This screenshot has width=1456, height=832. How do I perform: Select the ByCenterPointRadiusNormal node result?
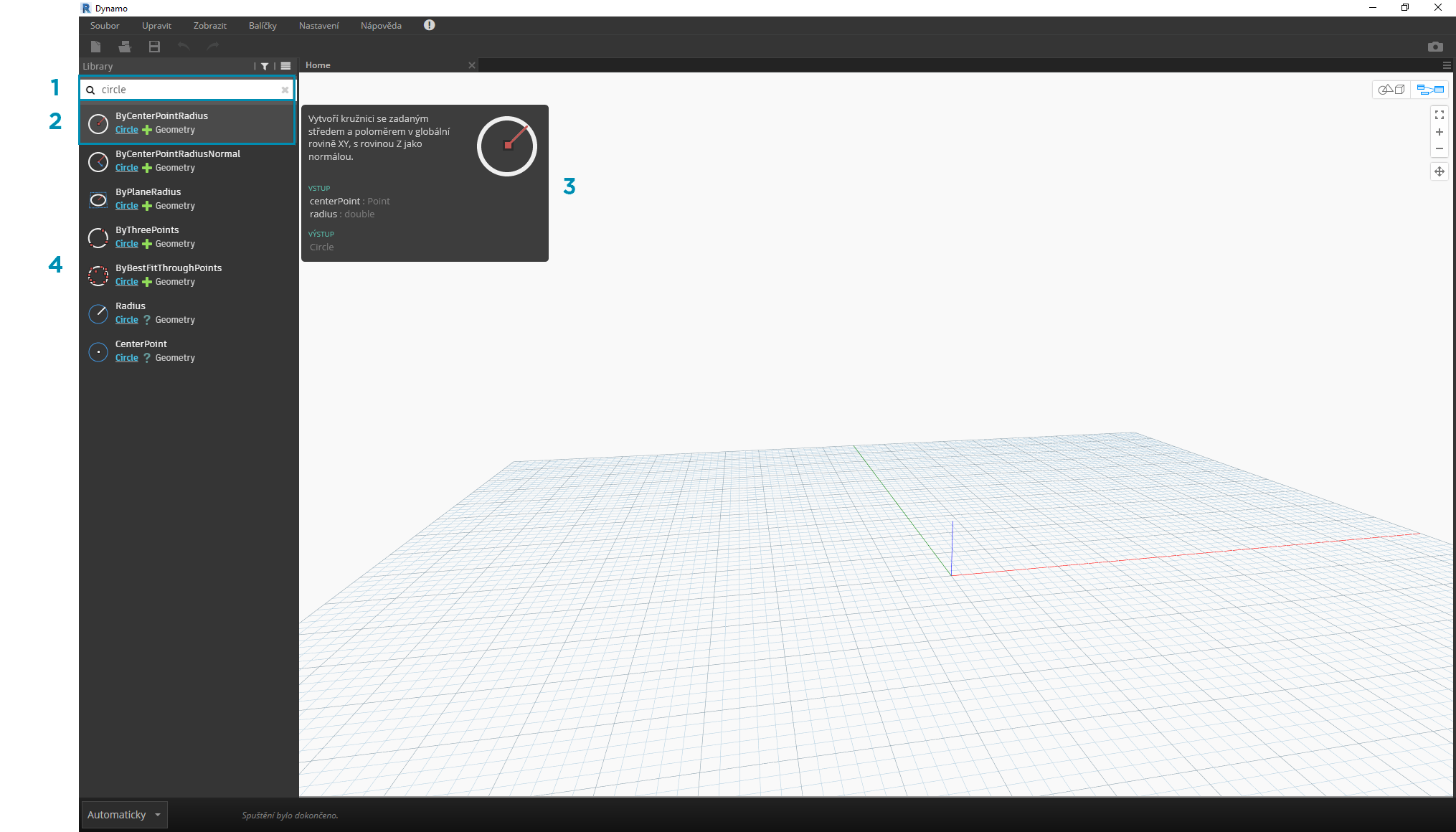pos(186,161)
